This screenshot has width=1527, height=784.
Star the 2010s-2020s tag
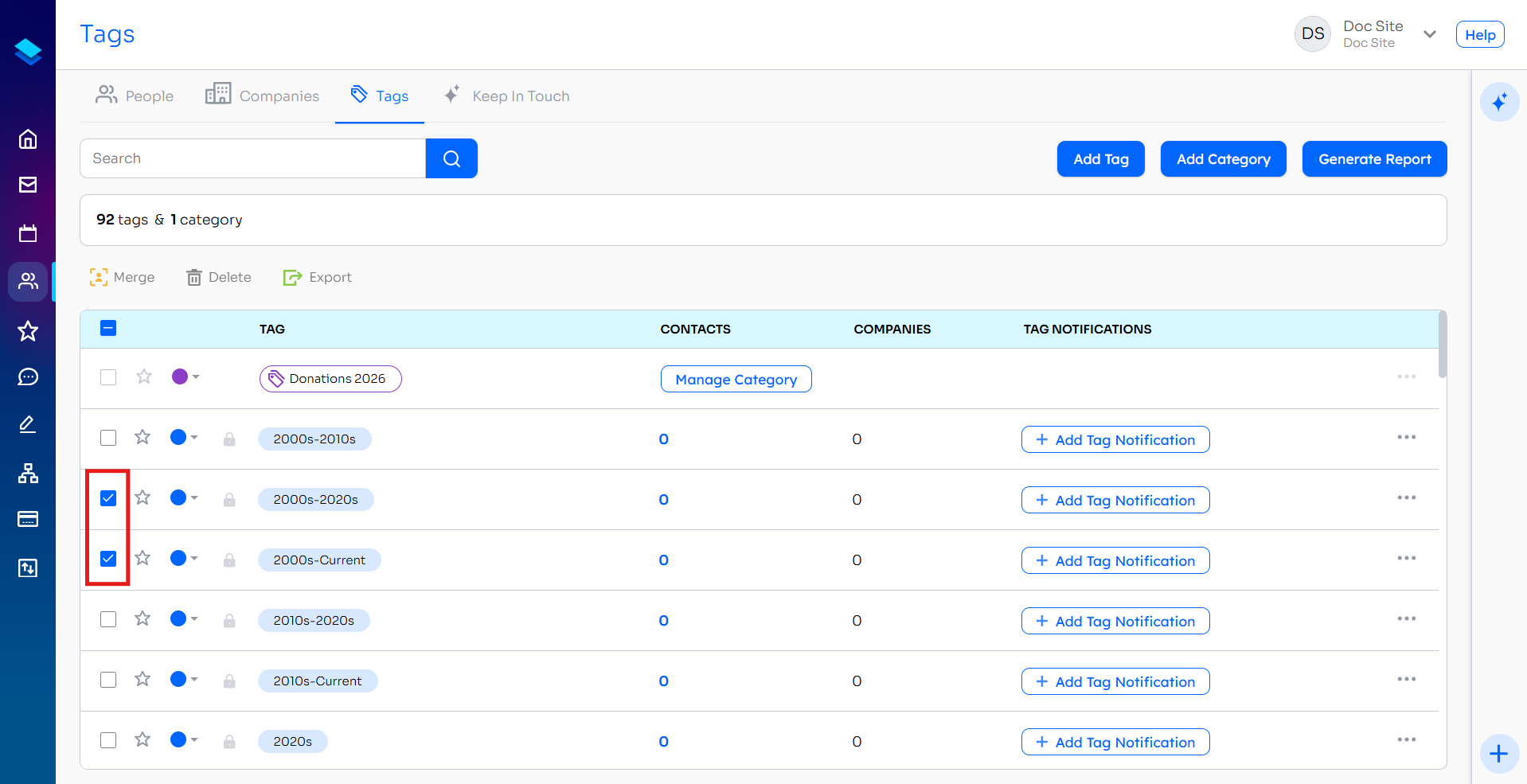point(143,618)
